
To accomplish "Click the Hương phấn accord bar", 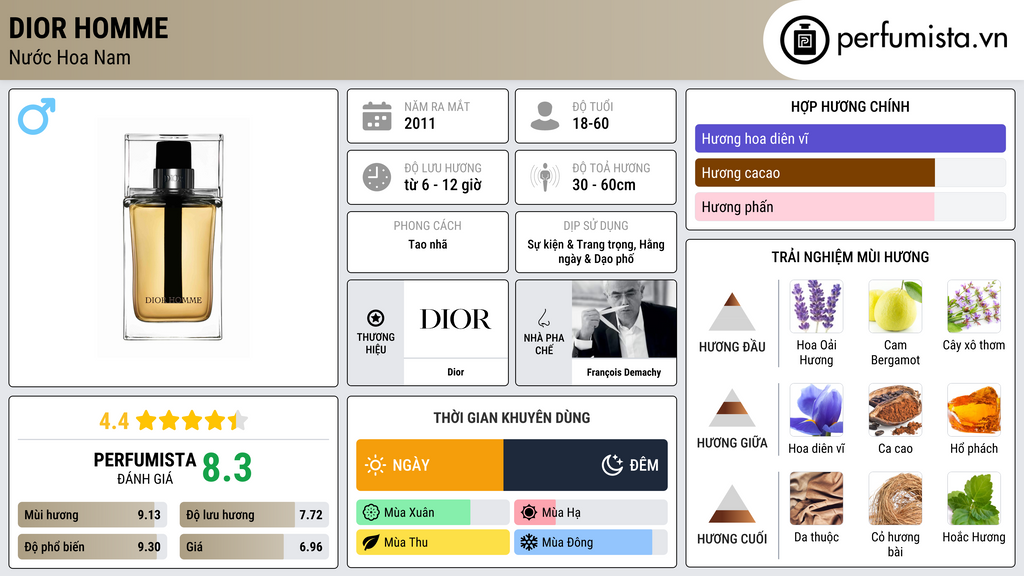I will click(x=850, y=207).
